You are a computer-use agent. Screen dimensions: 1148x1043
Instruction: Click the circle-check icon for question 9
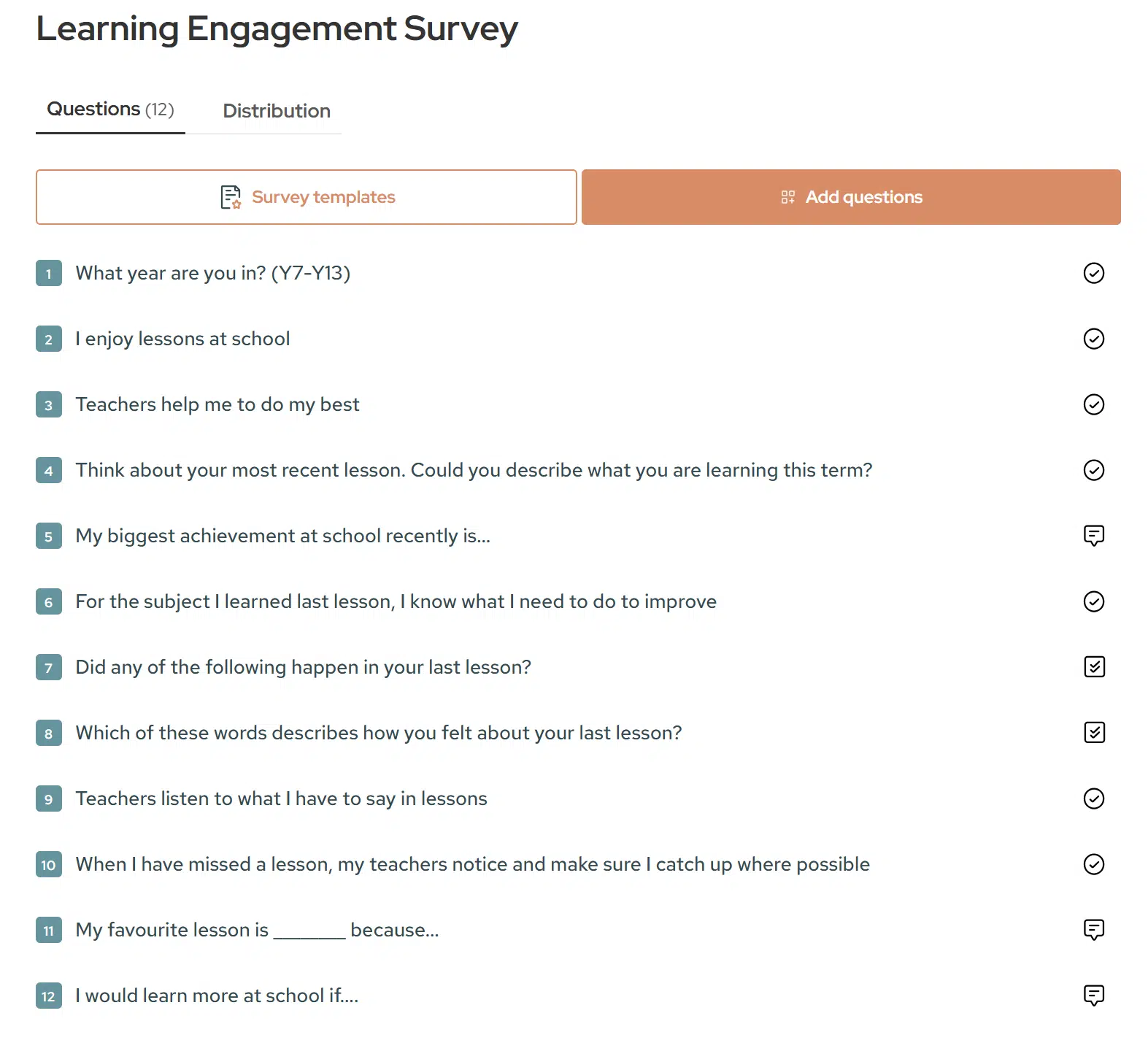tap(1093, 798)
